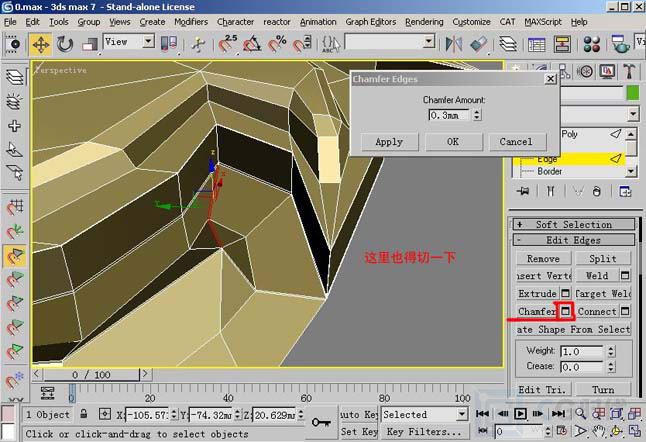Open Chamfer settings box button
Screen dimensions: 646x442
[565, 312]
